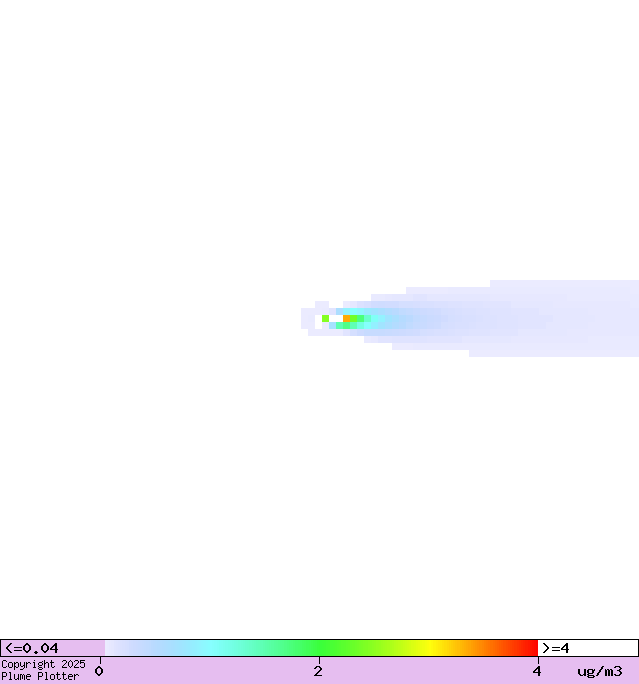This screenshot has width=639, height=684.
Task: Click the white '>=4' legend box
Action: point(587,648)
